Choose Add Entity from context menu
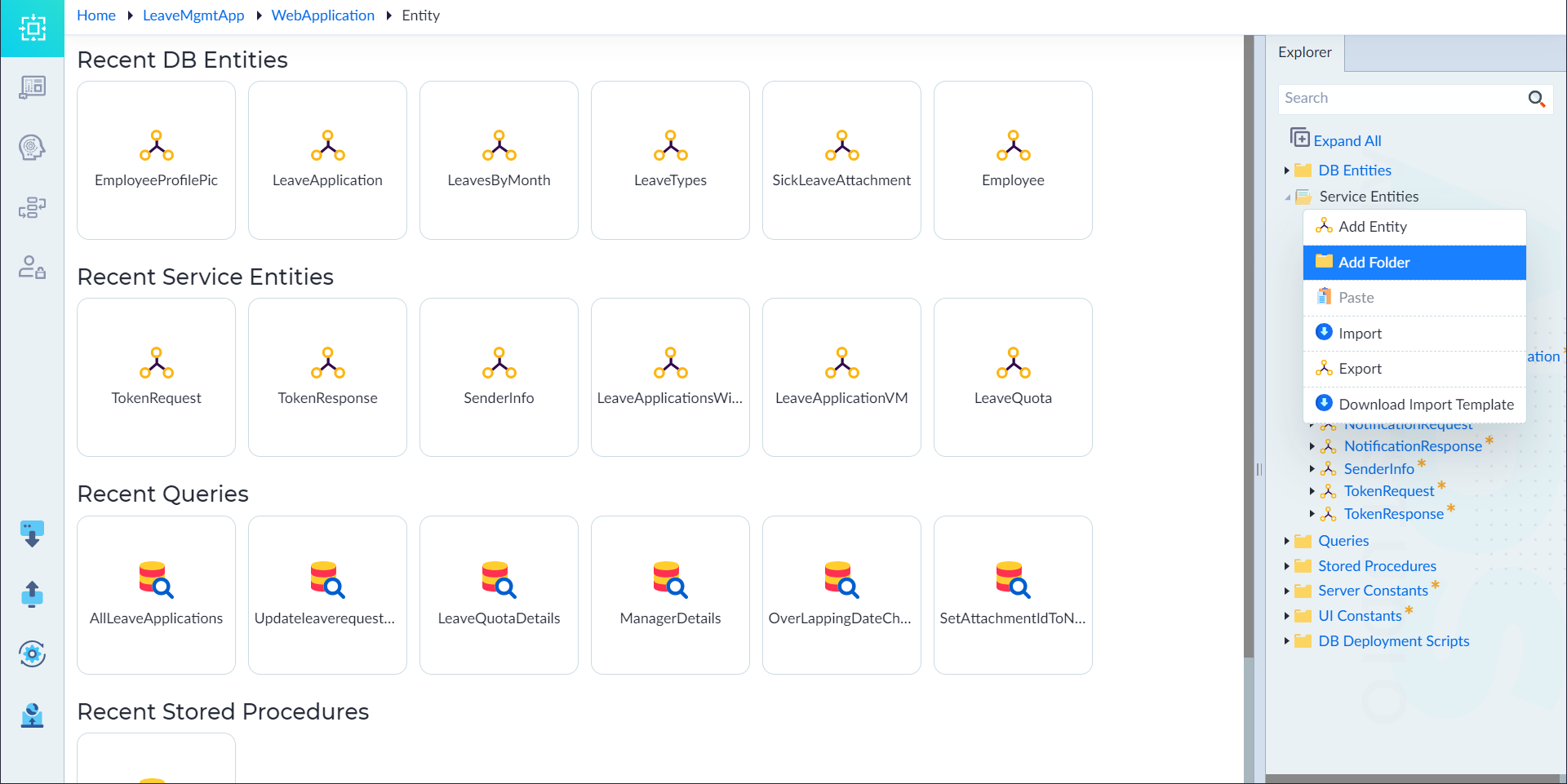This screenshot has width=1567, height=784. pos(1414,227)
